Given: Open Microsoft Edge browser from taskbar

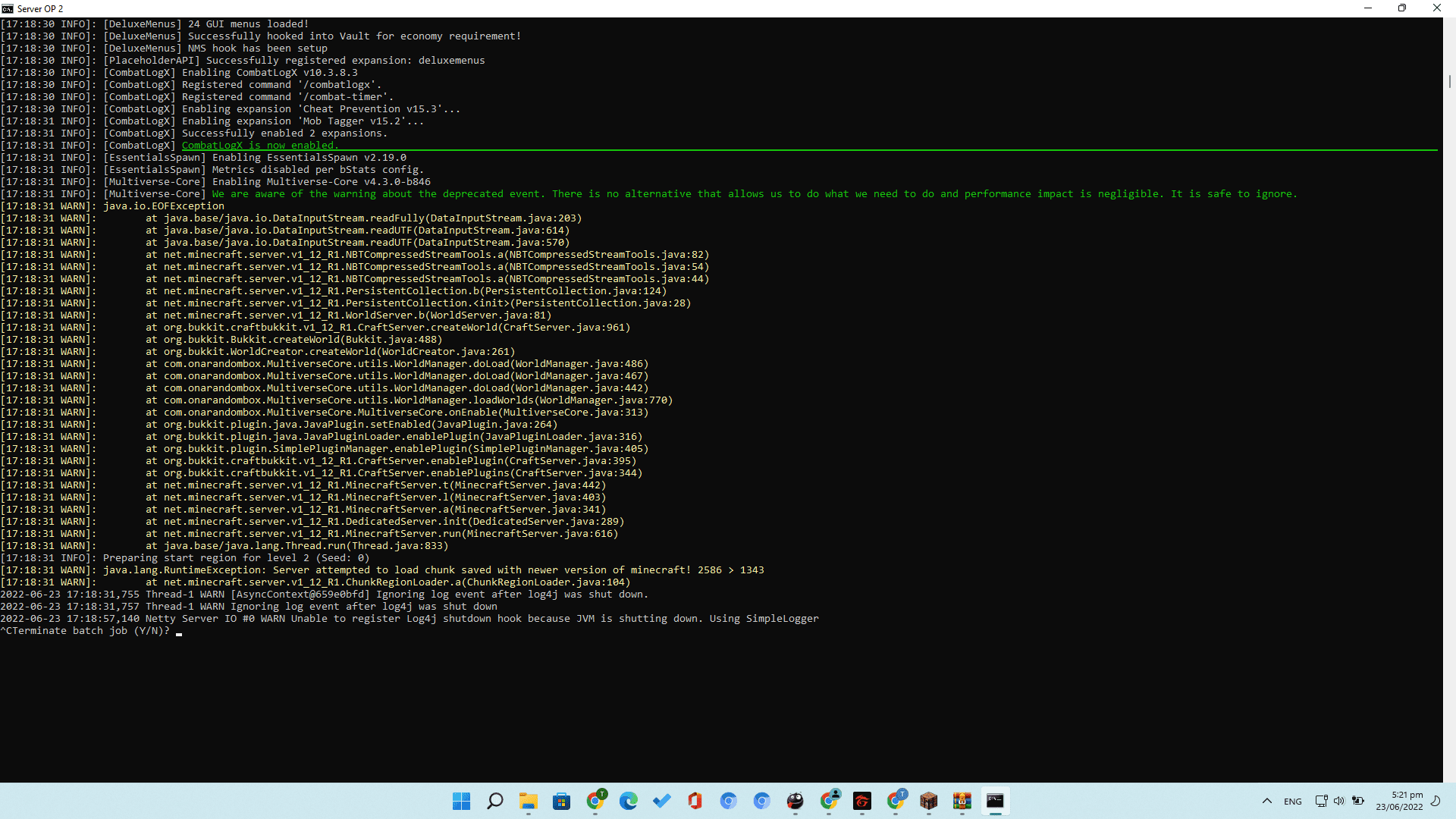Looking at the screenshot, I should tap(628, 801).
